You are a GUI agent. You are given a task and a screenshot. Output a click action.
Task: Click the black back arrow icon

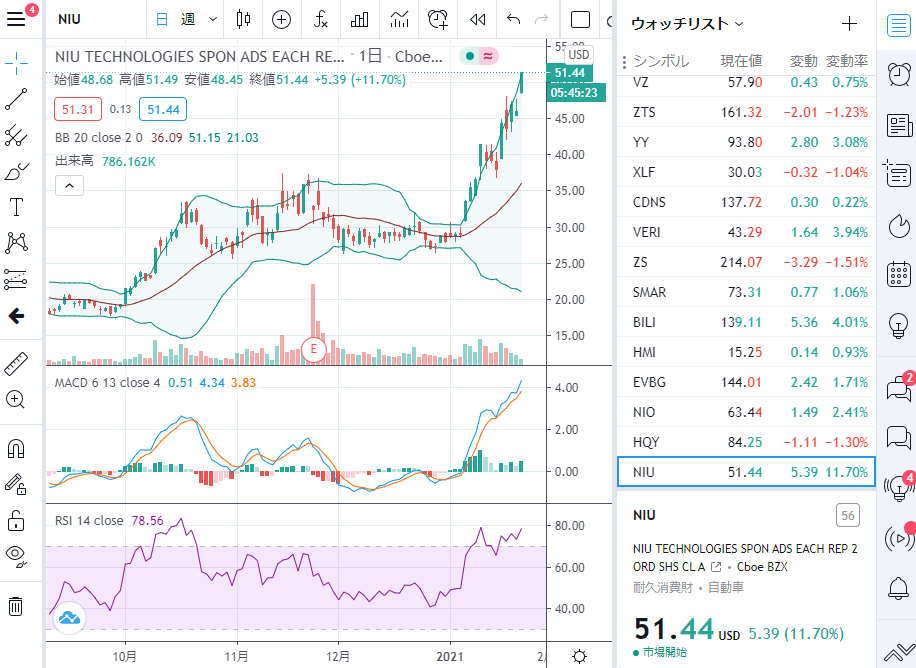click(x=16, y=316)
